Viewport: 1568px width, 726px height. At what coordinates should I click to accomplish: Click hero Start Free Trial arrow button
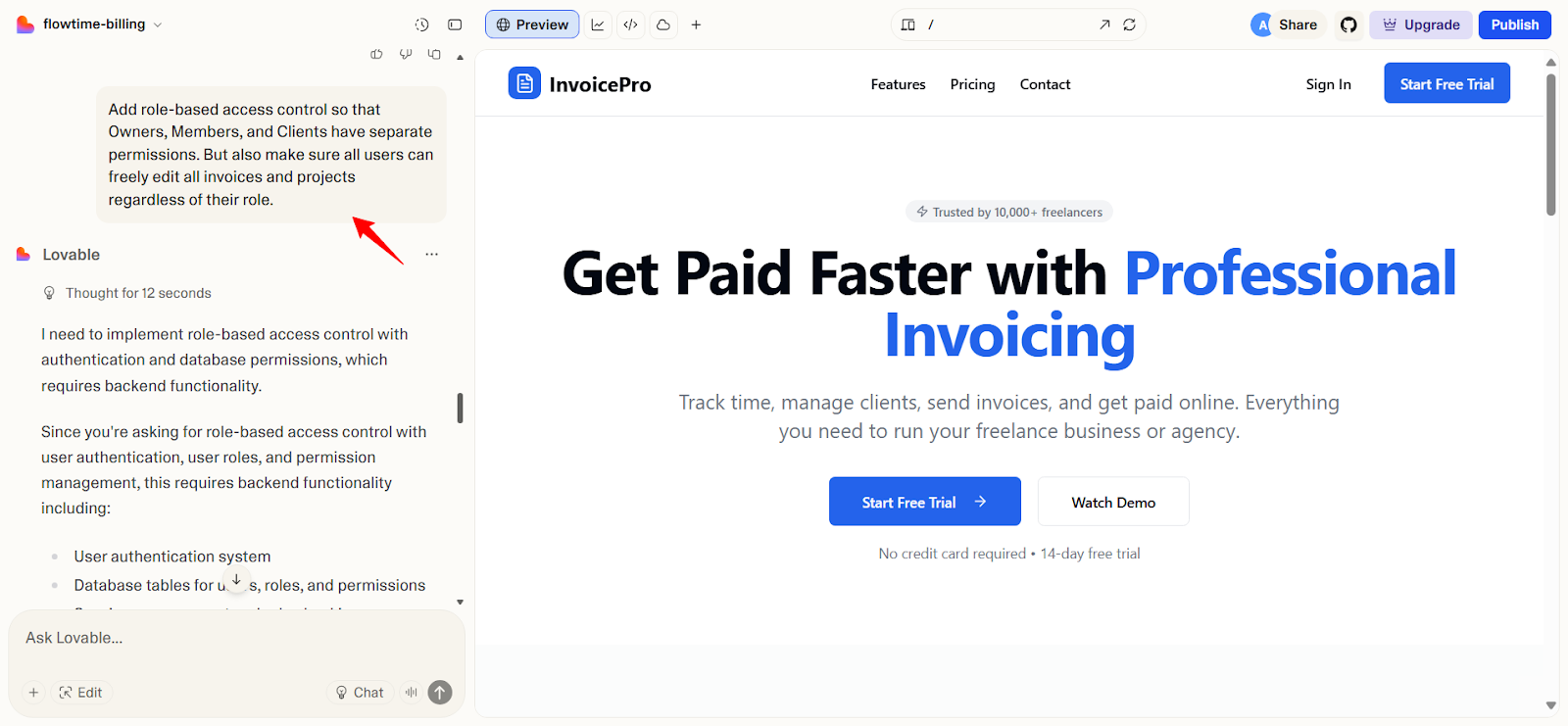(925, 502)
